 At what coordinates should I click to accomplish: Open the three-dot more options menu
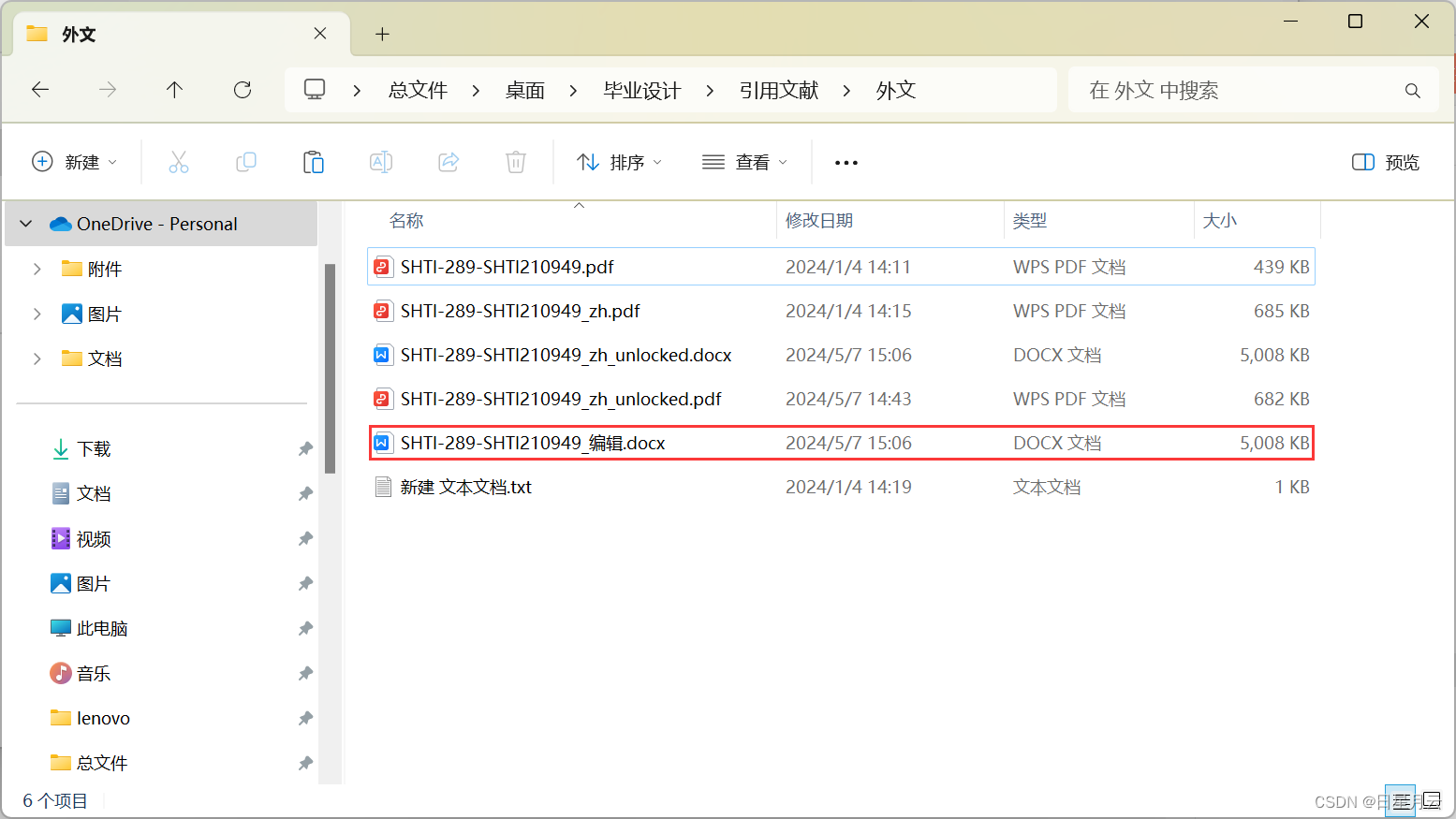click(846, 163)
